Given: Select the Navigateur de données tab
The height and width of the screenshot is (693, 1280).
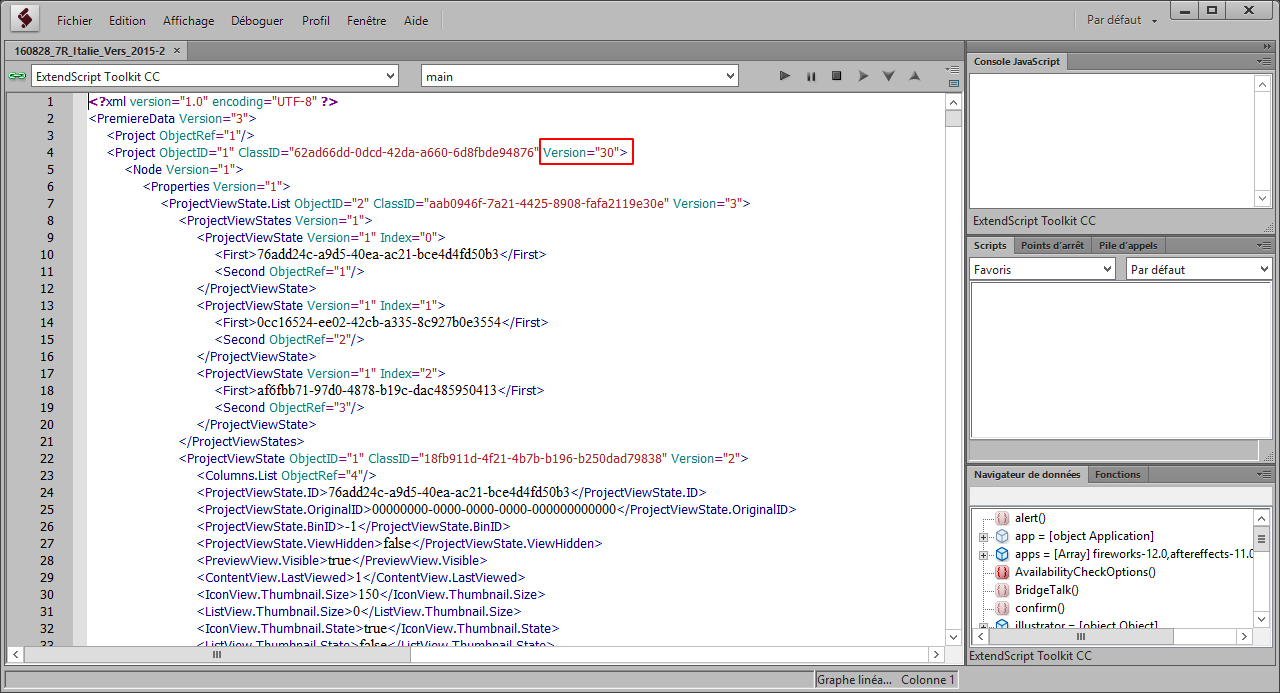Looking at the screenshot, I should 1027,474.
